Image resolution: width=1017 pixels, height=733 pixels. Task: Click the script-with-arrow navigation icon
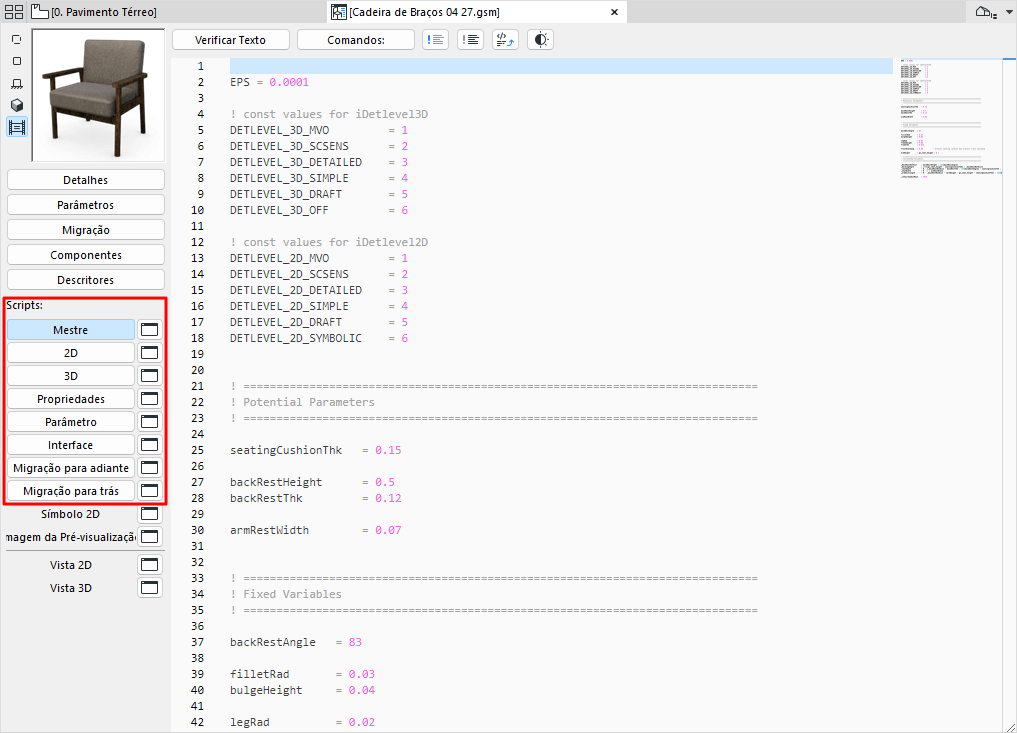pos(505,39)
